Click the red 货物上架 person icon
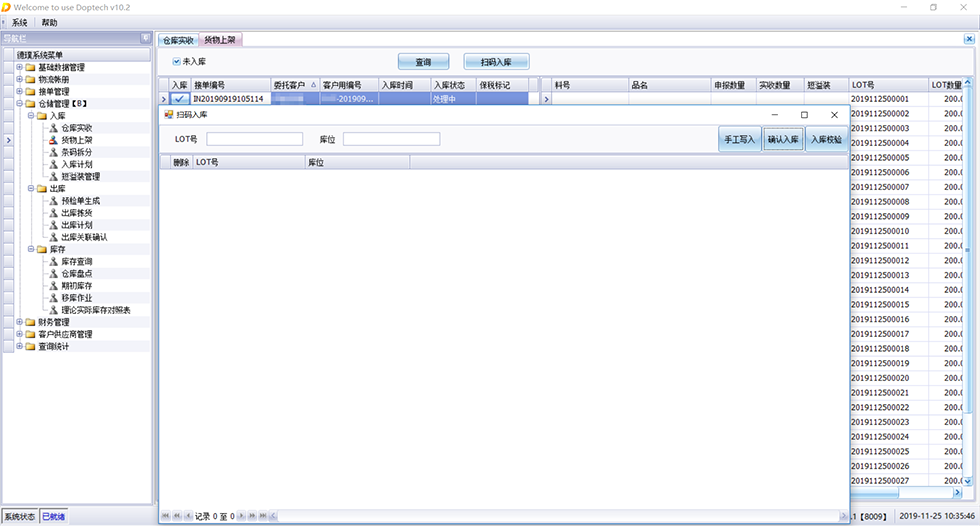 54,140
